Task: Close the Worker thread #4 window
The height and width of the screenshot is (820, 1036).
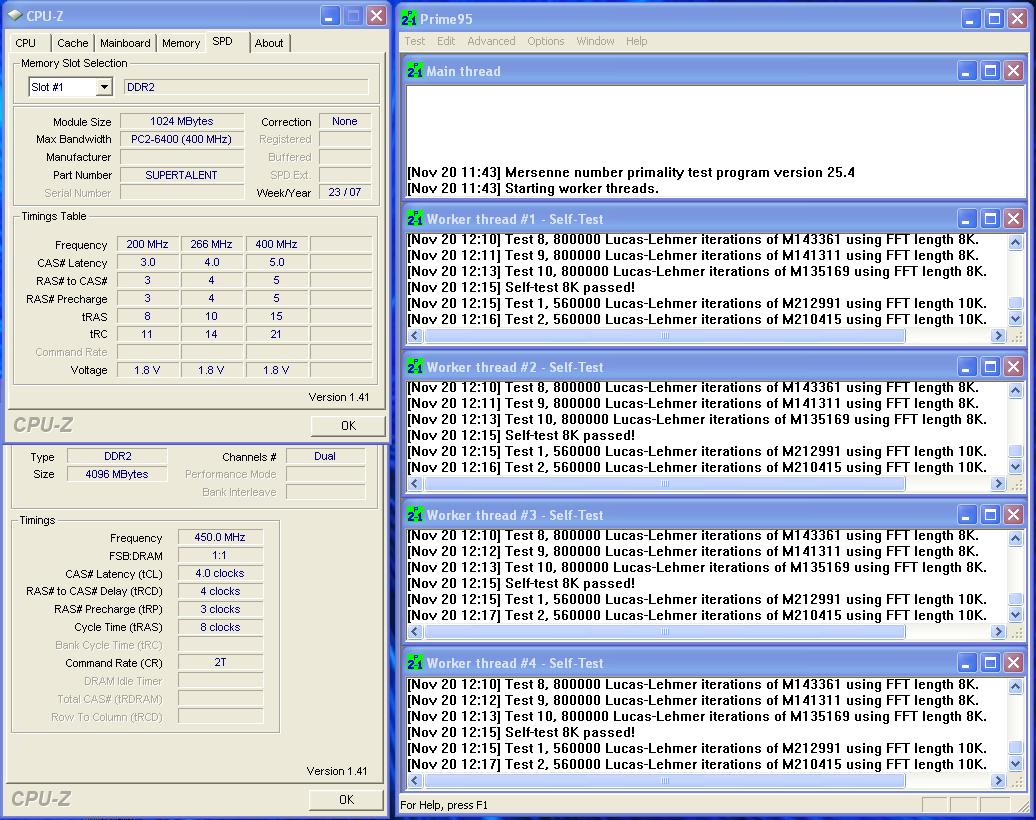Action: 1014,663
